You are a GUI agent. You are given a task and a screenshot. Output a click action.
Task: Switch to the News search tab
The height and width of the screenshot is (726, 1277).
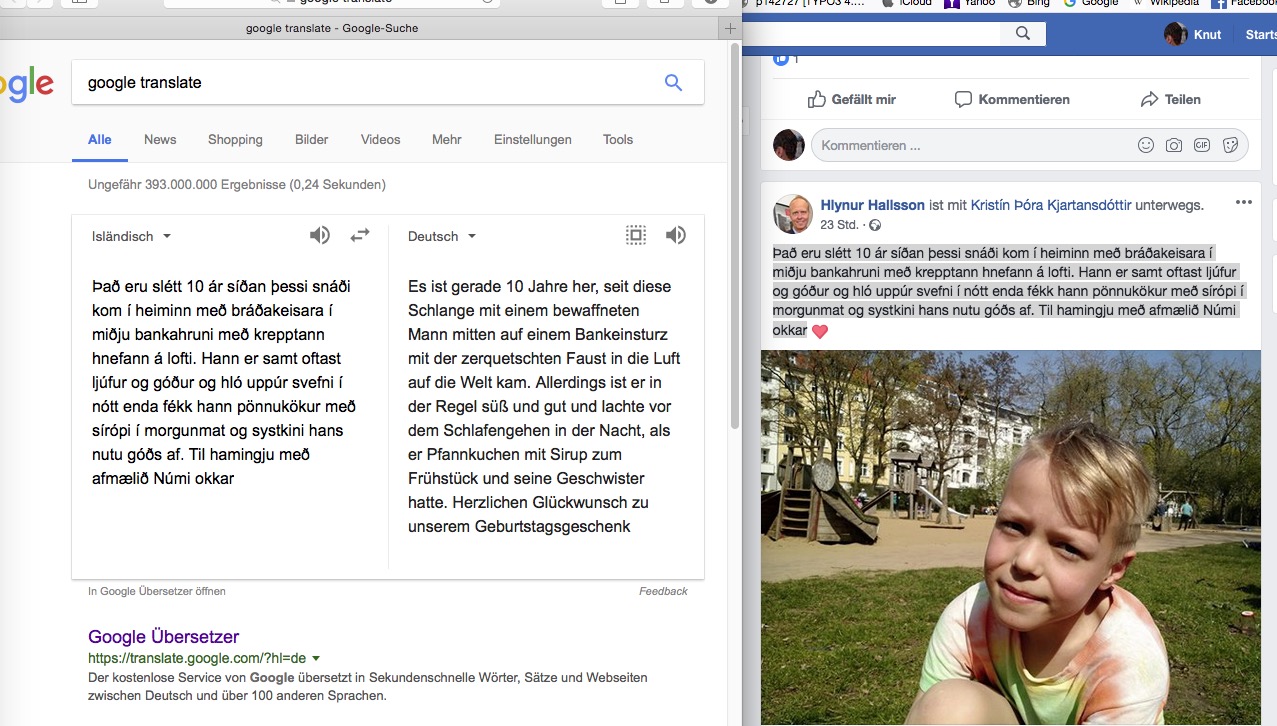160,140
